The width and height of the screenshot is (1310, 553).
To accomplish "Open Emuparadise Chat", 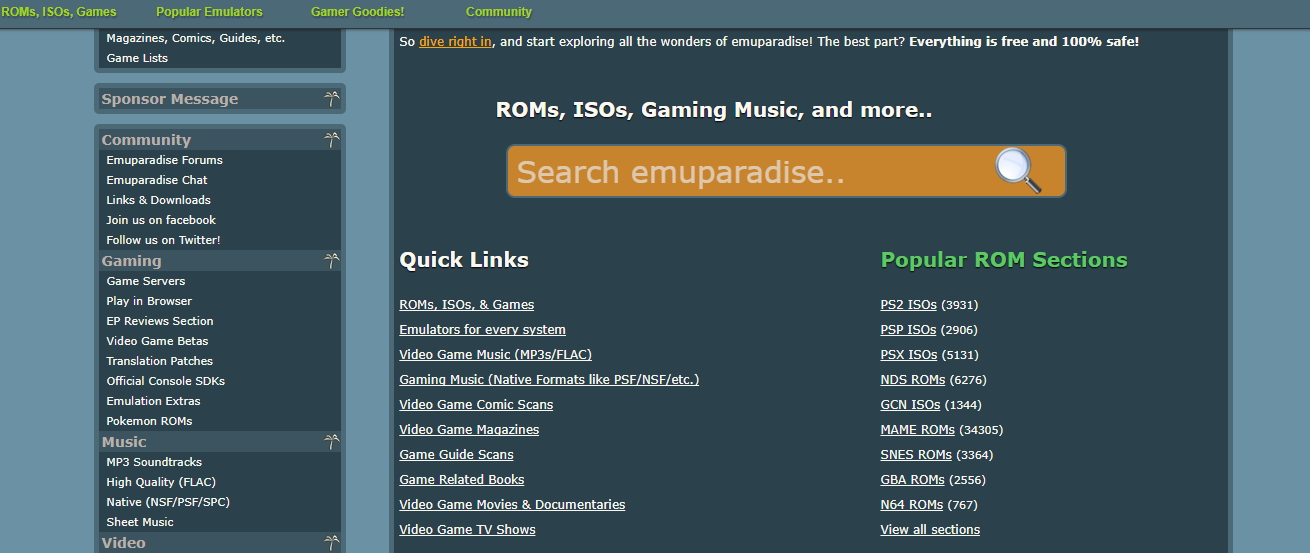I will [157, 180].
